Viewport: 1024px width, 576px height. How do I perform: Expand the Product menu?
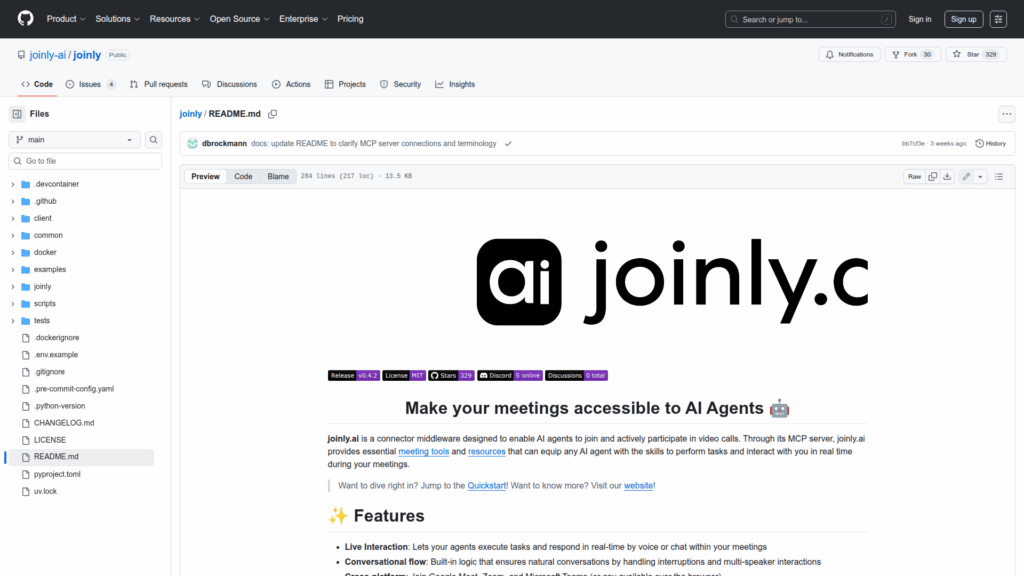coord(66,19)
